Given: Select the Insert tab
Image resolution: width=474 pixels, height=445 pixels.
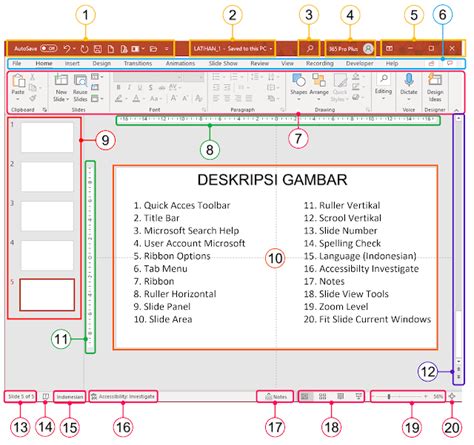Looking at the screenshot, I should pyautogui.click(x=72, y=63).
